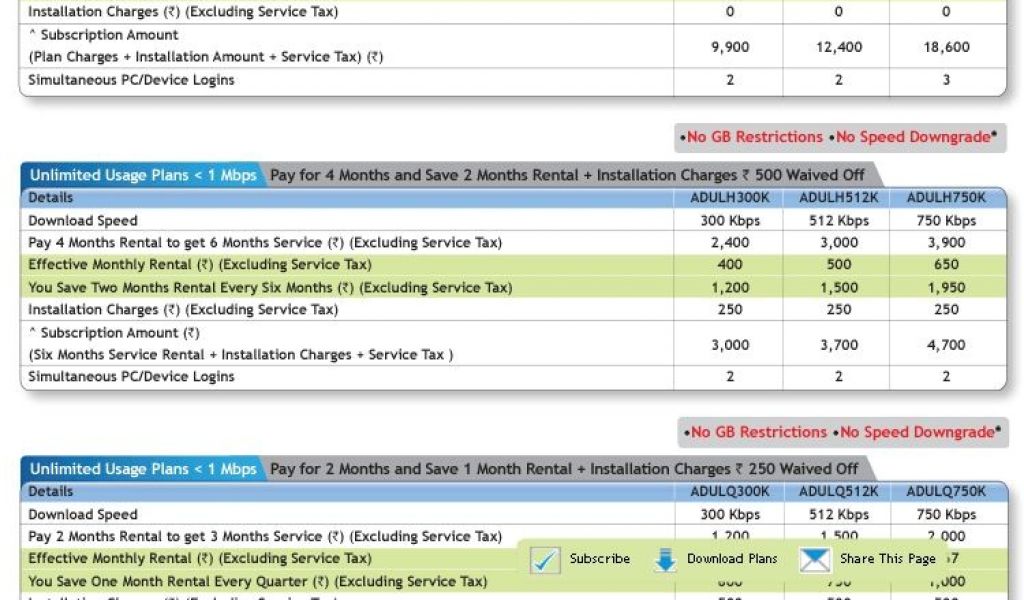Choose the ADULQ512K plan column header

pos(838,492)
